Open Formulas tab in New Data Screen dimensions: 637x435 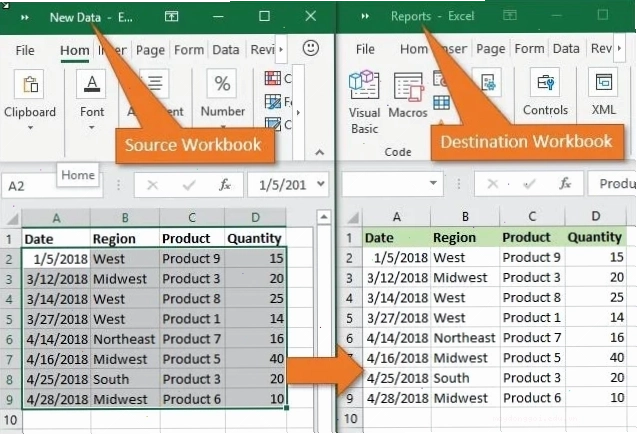pyautogui.click(x=189, y=50)
